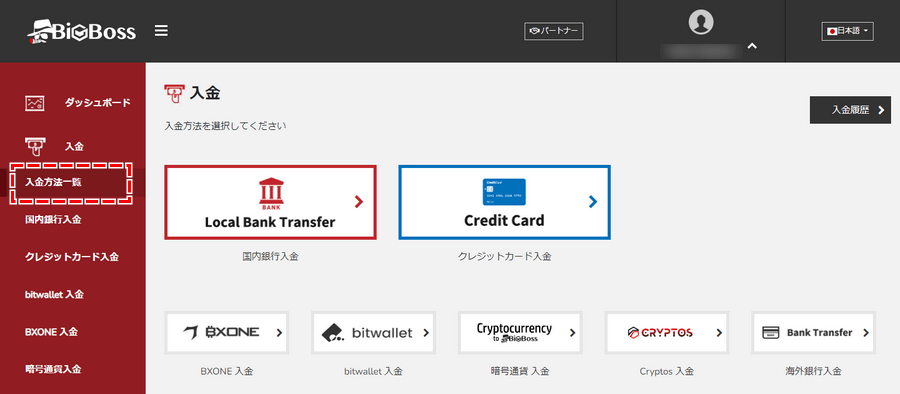
Task: Click the red bank building icon
Action: click(x=270, y=192)
